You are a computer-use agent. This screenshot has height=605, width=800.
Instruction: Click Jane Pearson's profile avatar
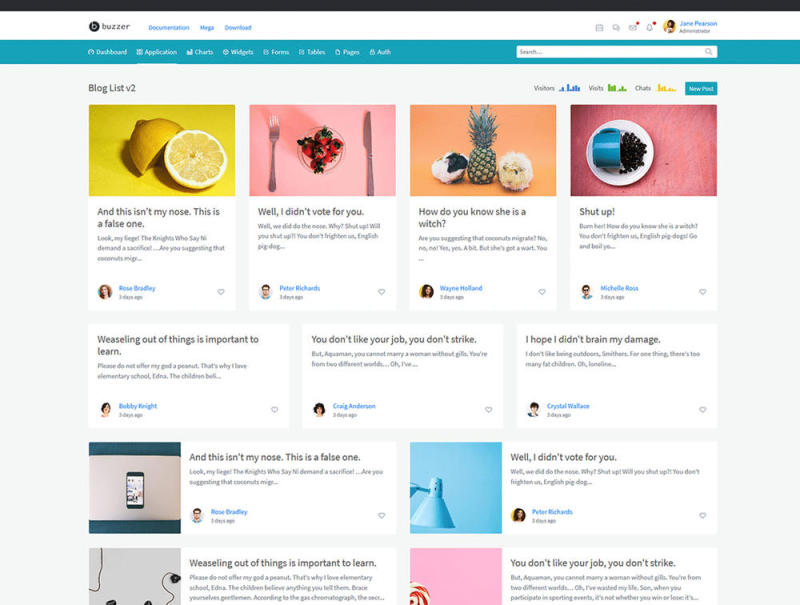[x=669, y=27]
